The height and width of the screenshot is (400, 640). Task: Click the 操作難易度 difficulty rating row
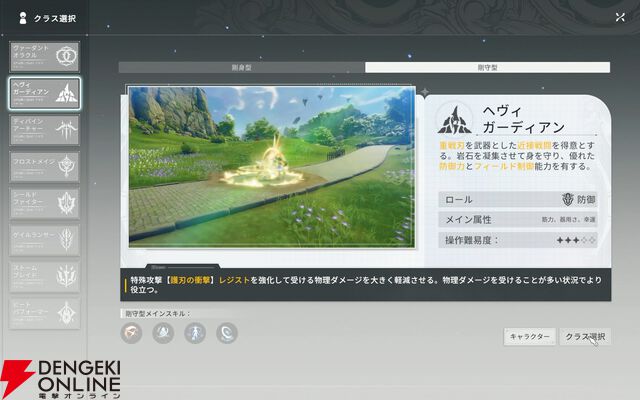click(517, 240)
